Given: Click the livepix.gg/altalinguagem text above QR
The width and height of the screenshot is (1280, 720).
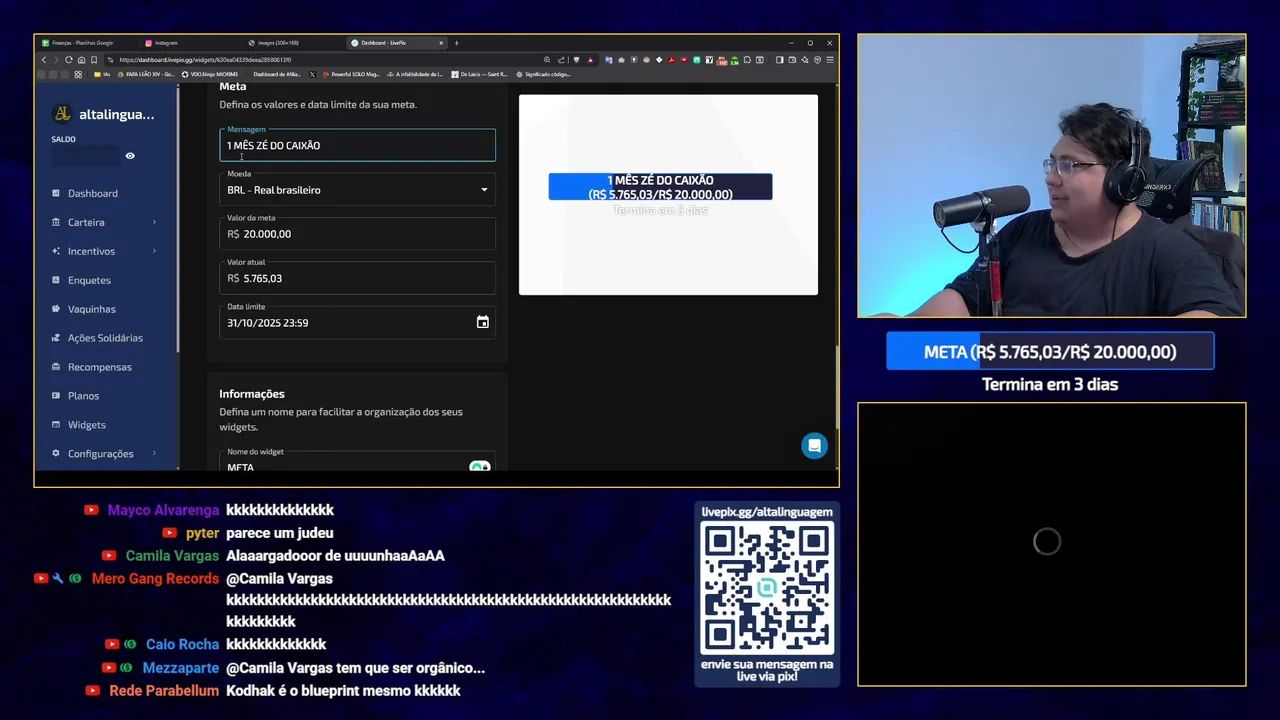Looking at the screenshot, I should tap(767, 512).
